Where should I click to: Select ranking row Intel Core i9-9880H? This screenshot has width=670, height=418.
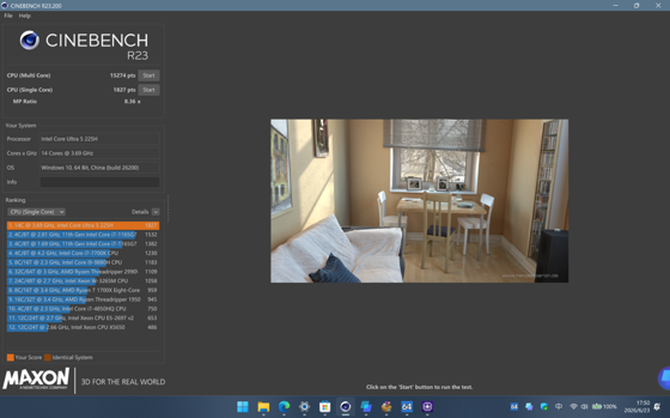83,262
